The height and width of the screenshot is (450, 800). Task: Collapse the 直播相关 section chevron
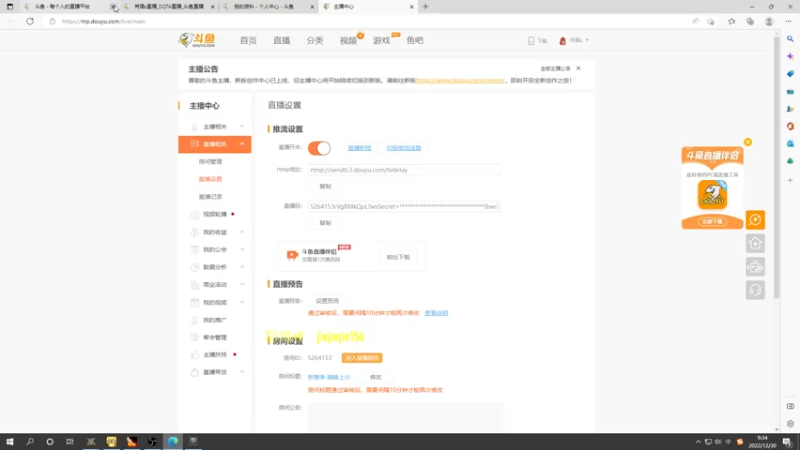point(242,144)
